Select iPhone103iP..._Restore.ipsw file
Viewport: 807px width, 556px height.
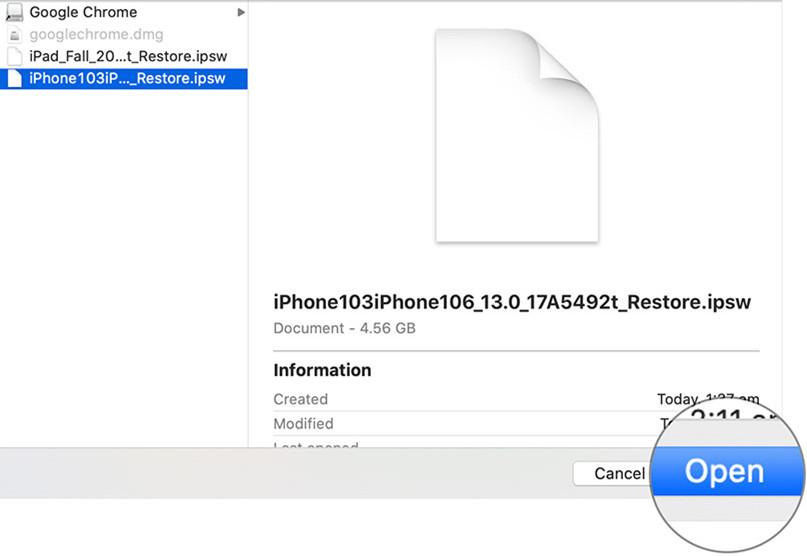pos(124,78)
